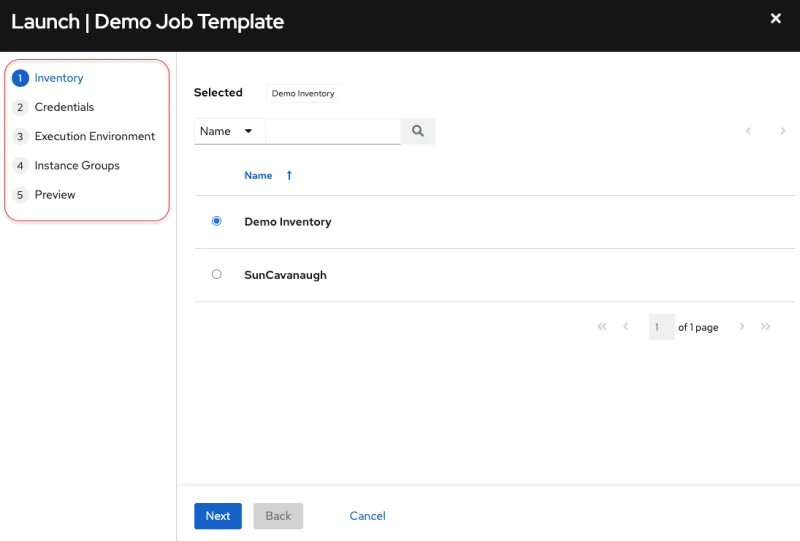Screen dimensions: 800x541
Task: Go to Credentials wizard step
Action: (64, 107)
